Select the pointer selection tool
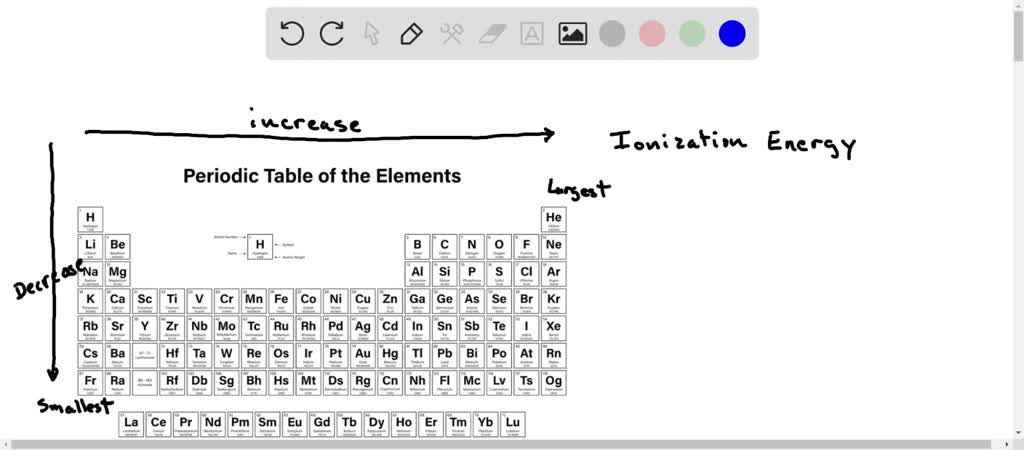Viewport: 1024px width, 450px height. click(372, 34)
